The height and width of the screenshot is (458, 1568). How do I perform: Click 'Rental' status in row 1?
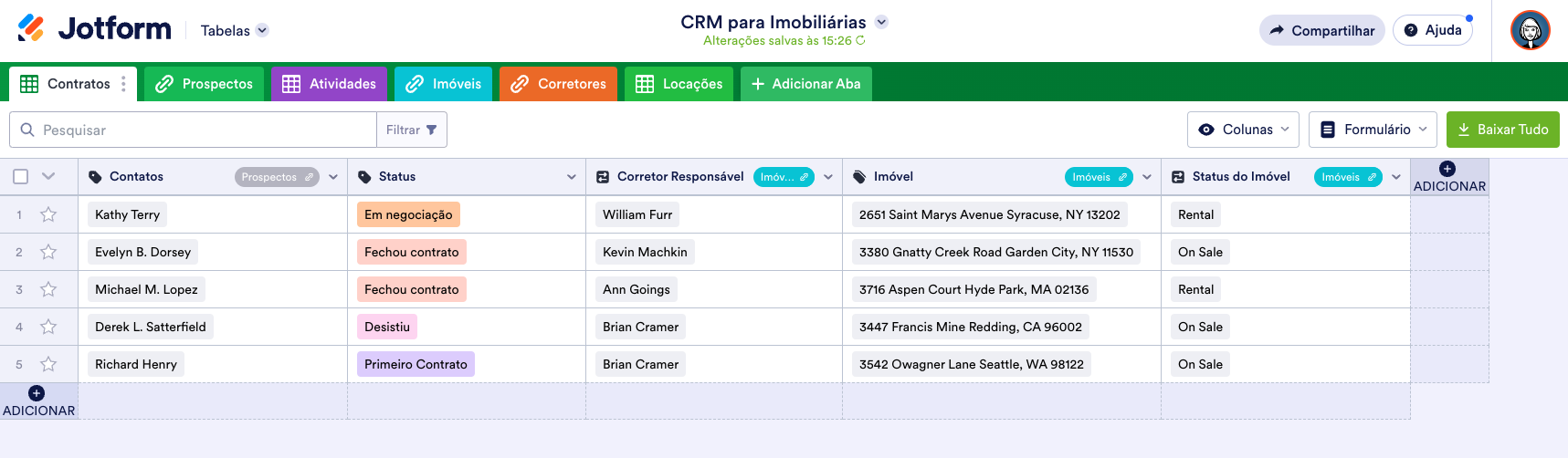click(x=1196, y=214)
